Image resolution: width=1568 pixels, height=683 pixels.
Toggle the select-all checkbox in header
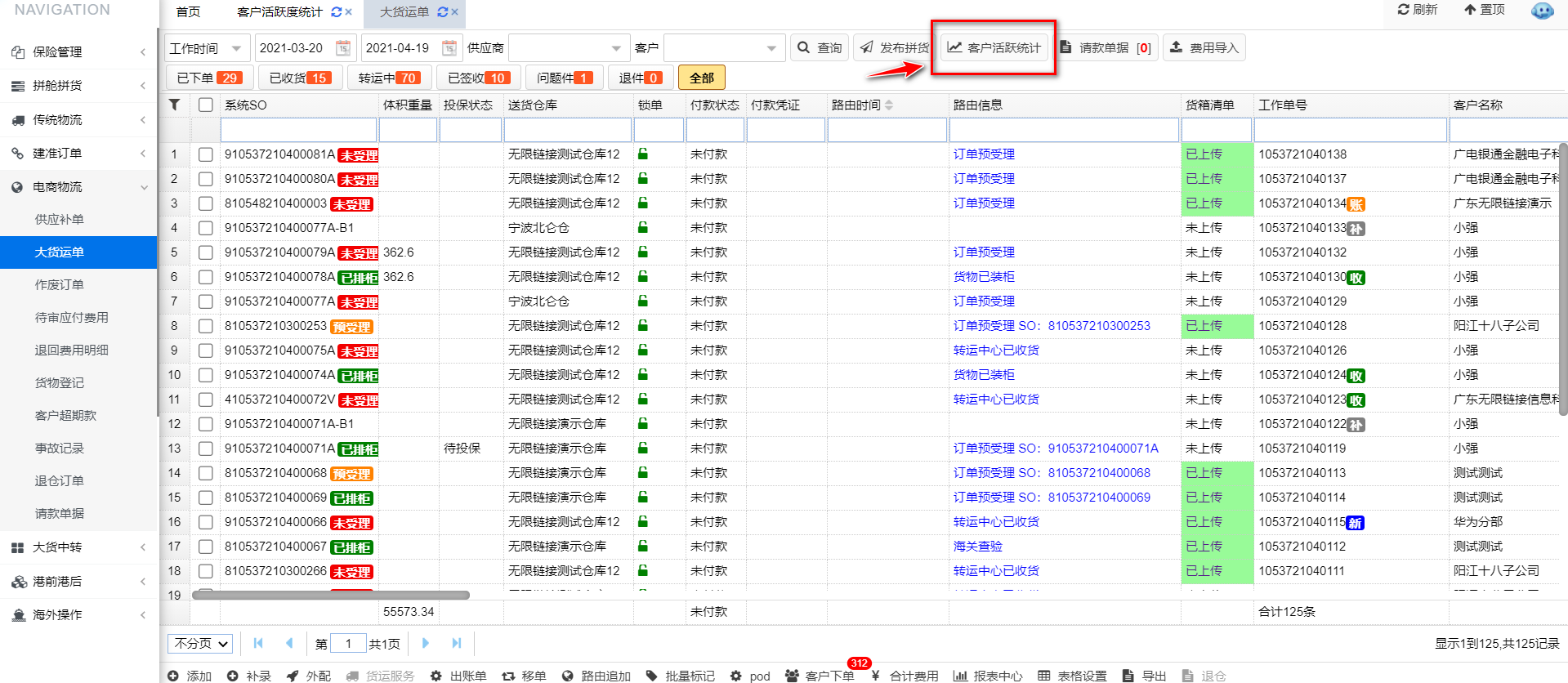(206, 105)
